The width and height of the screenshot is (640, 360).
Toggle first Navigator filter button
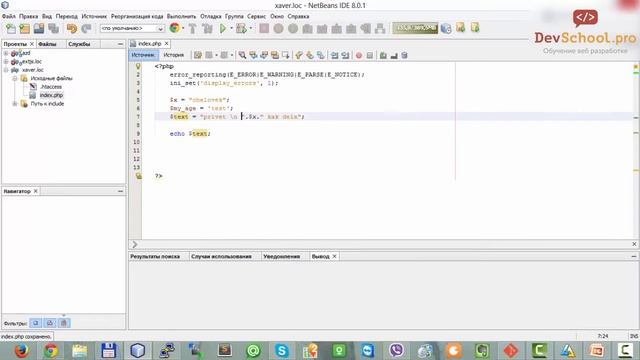(36, 323)
